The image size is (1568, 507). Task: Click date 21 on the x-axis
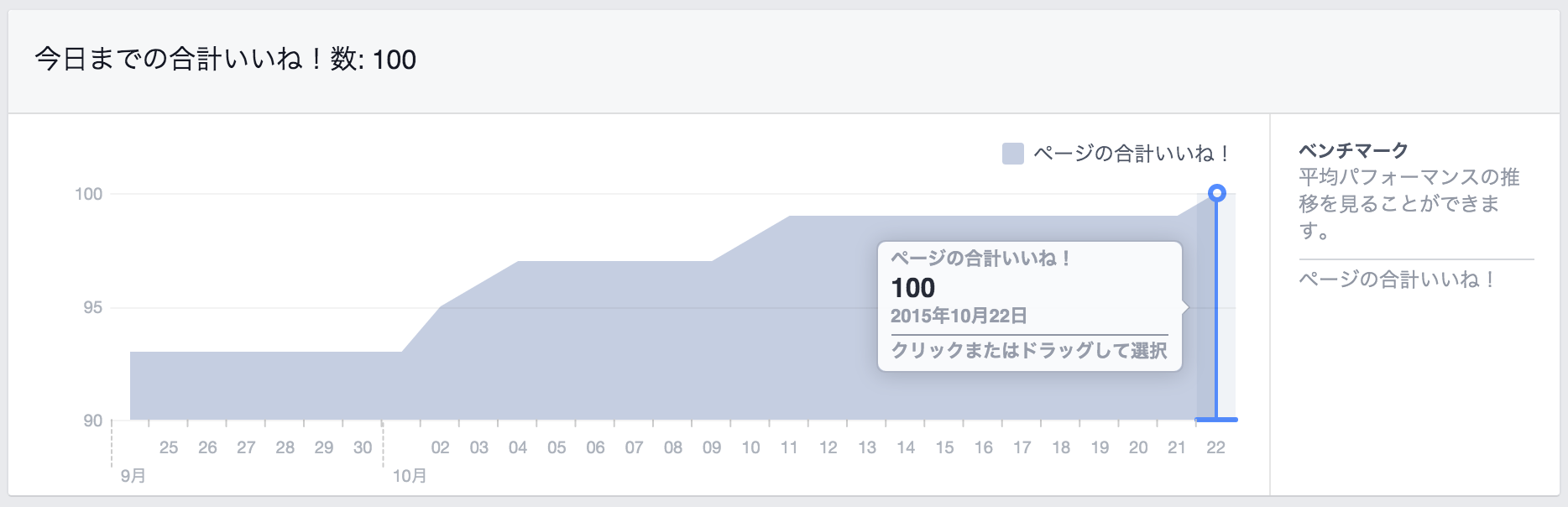[x=1177, y=447]
